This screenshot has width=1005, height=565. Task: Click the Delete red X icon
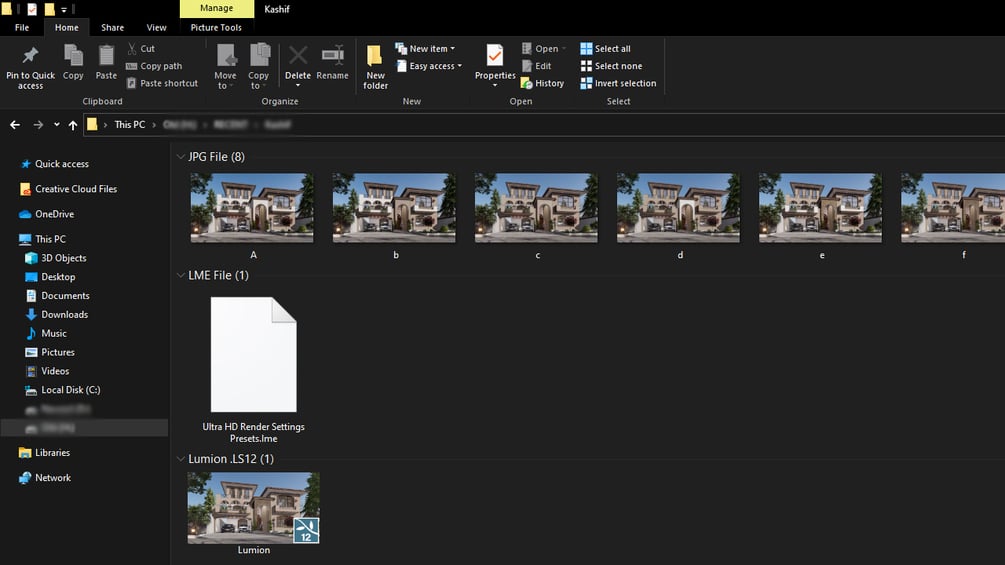click(298, 56)
